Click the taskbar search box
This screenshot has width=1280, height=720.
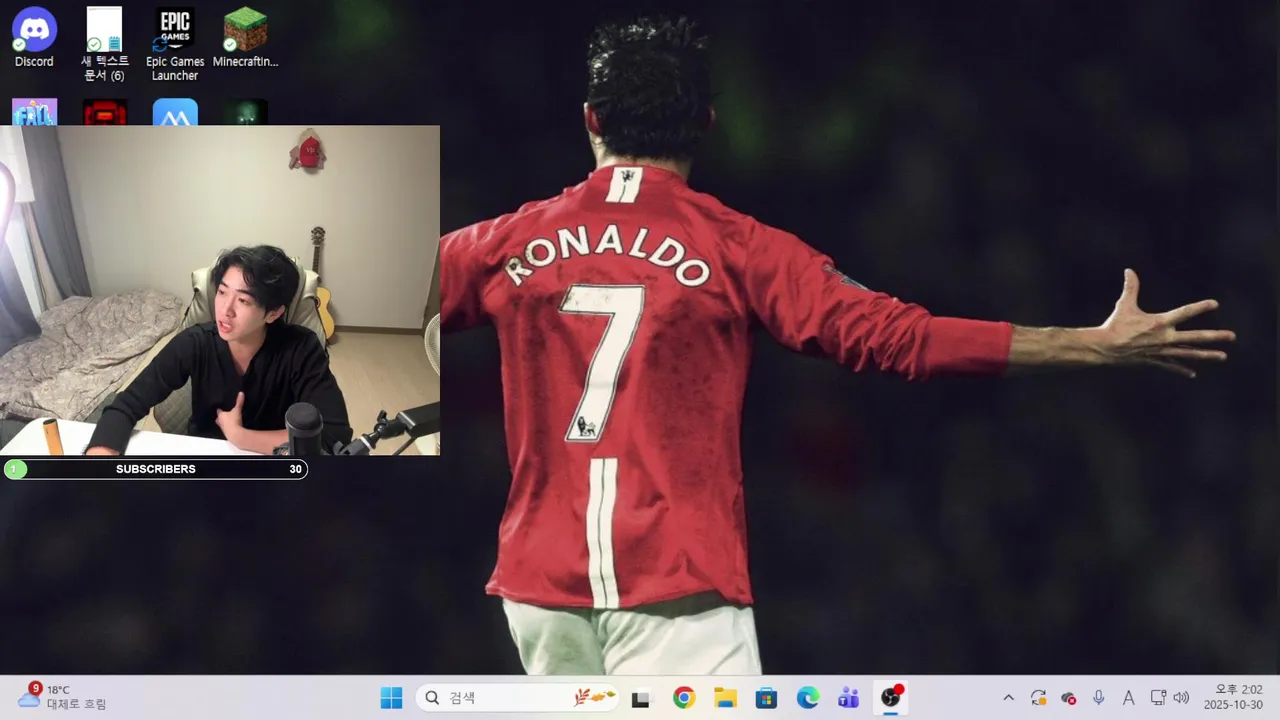click(x=518, y=698)
